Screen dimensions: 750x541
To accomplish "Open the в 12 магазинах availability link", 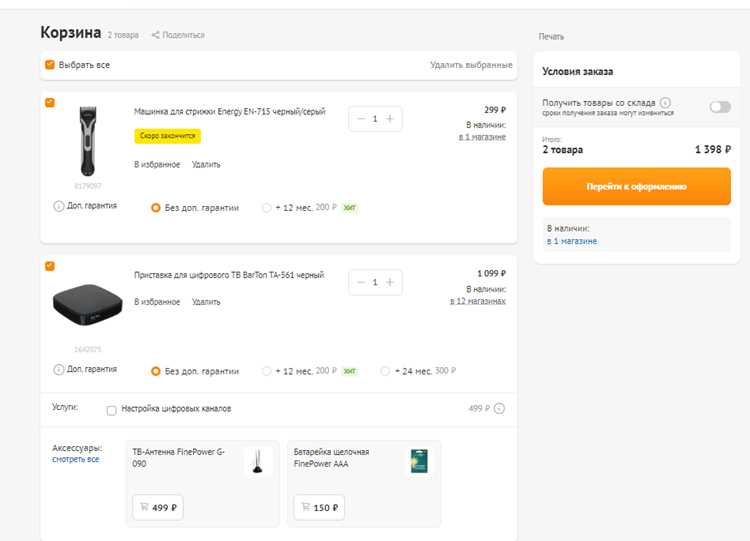I will tap(477, 301).
